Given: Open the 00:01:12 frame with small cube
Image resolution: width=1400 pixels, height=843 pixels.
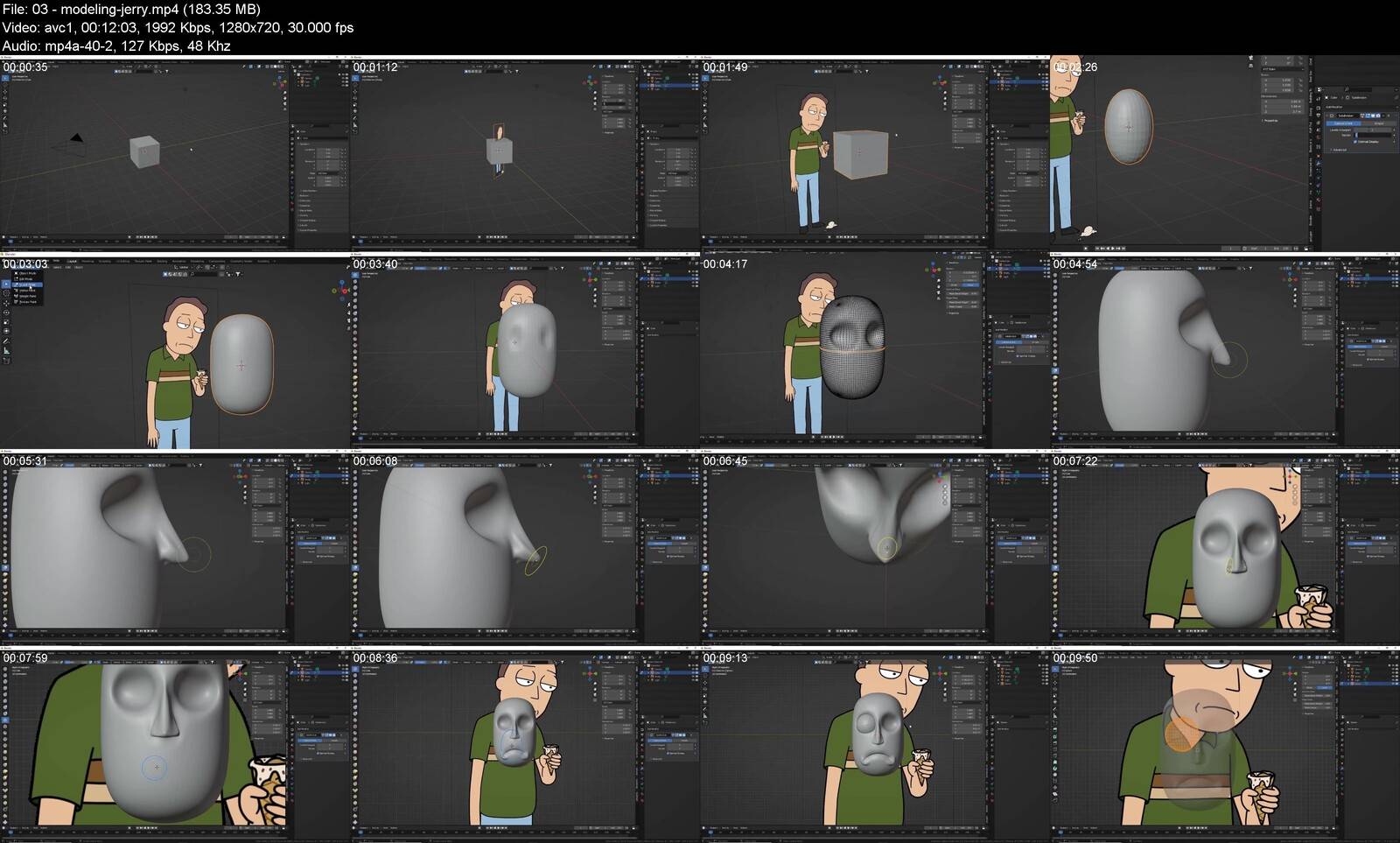Looking at the screenshot, I should point(525,153).
